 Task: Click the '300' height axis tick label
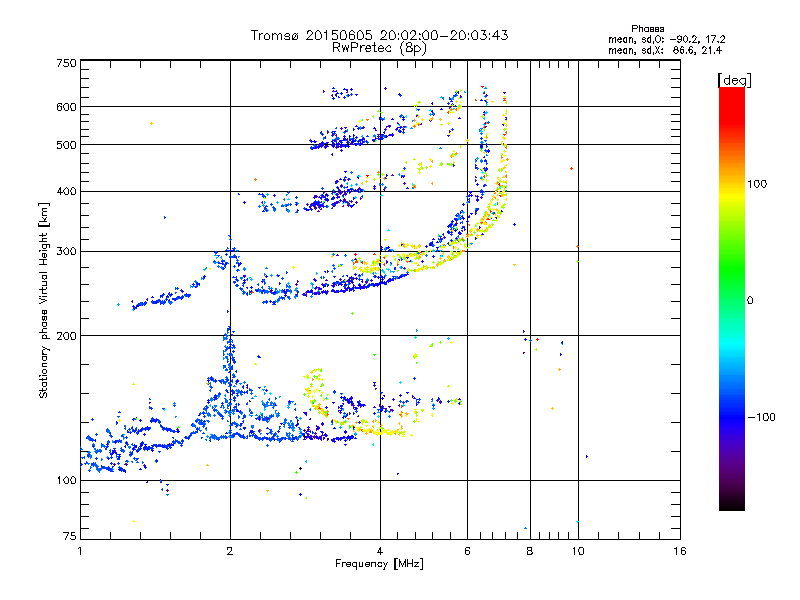[x=66, y=252]
